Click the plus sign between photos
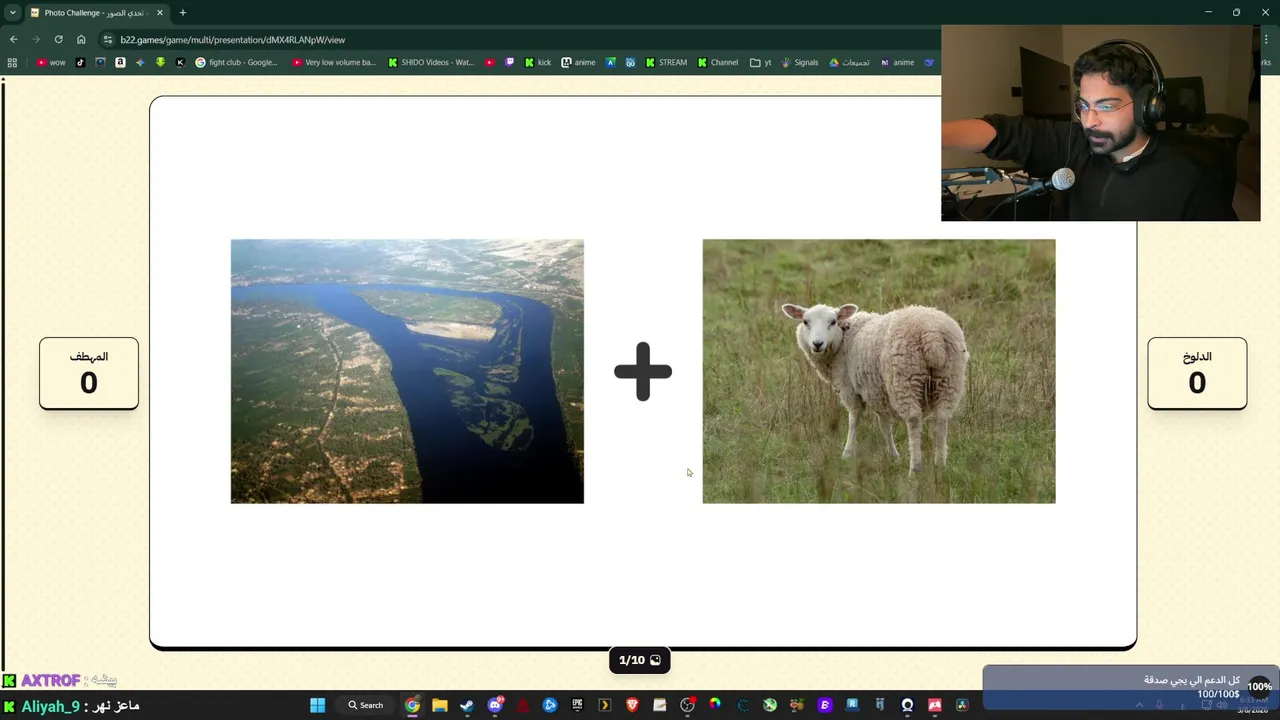 point(643,371)
